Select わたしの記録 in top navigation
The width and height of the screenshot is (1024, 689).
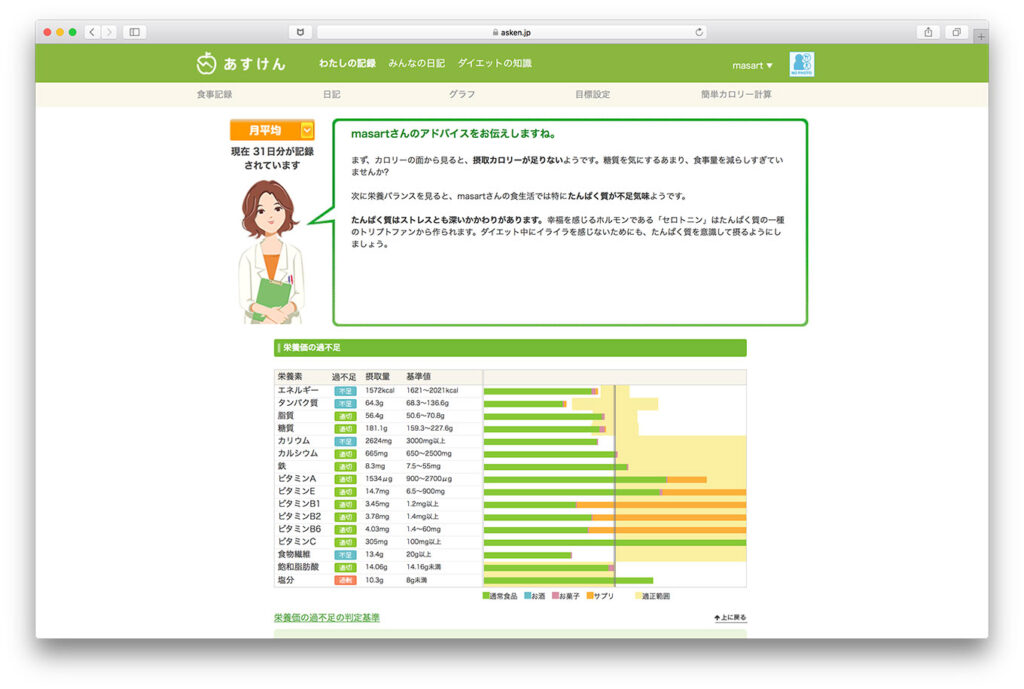[347, 64]
